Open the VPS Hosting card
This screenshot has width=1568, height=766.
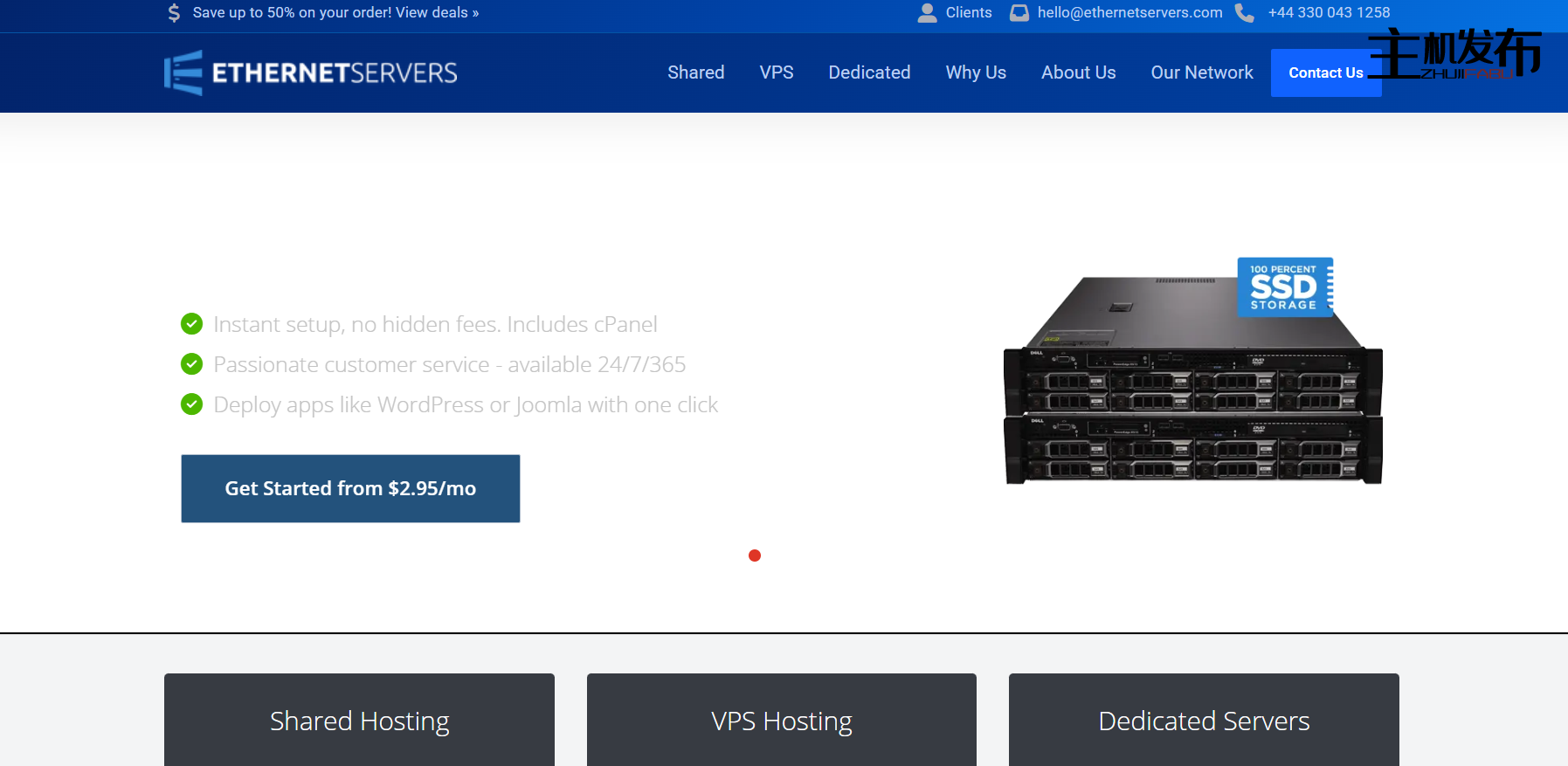tap(781, 721)
